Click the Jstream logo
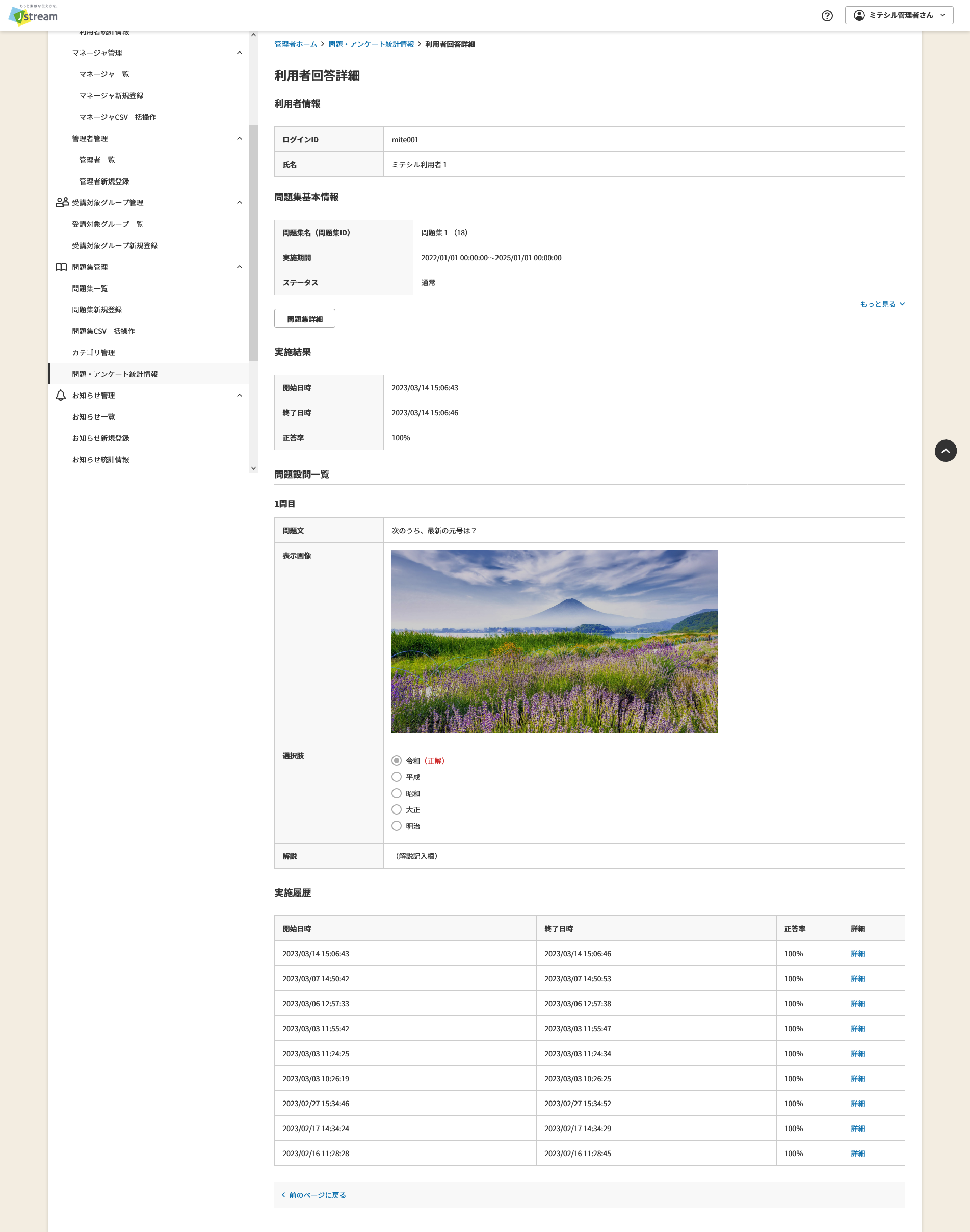The height and width of the screenshot is (1232, 970). 33,15
